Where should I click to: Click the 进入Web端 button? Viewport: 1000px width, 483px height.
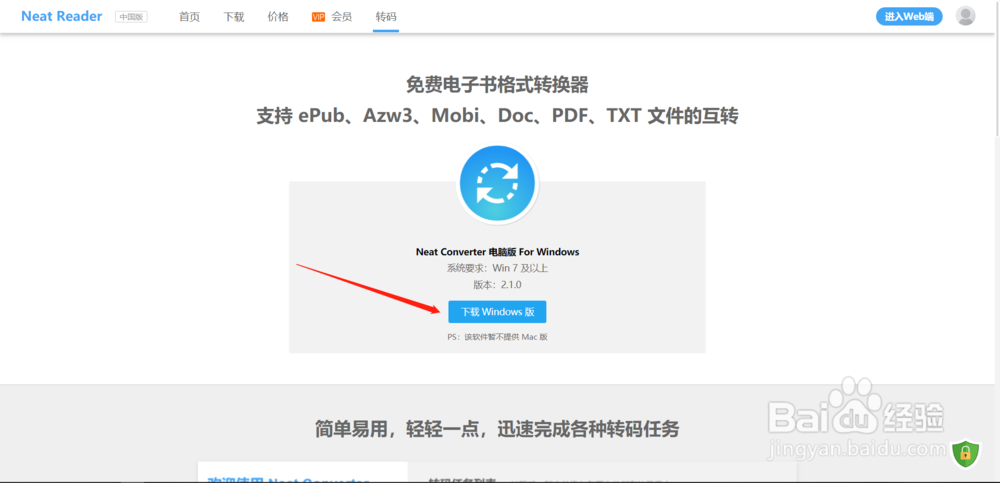coord(909,17)
